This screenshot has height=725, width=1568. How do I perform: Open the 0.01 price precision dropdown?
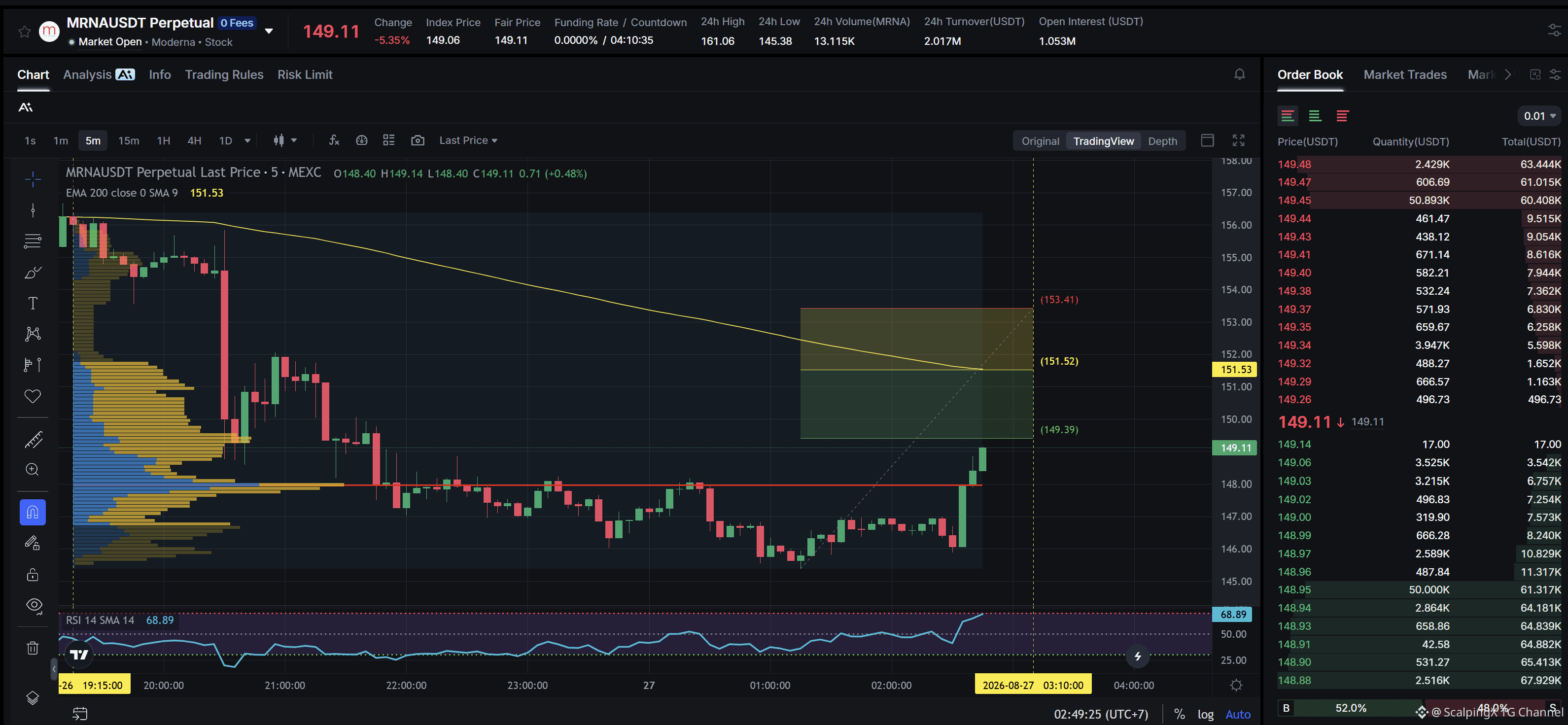[1540, 116]
